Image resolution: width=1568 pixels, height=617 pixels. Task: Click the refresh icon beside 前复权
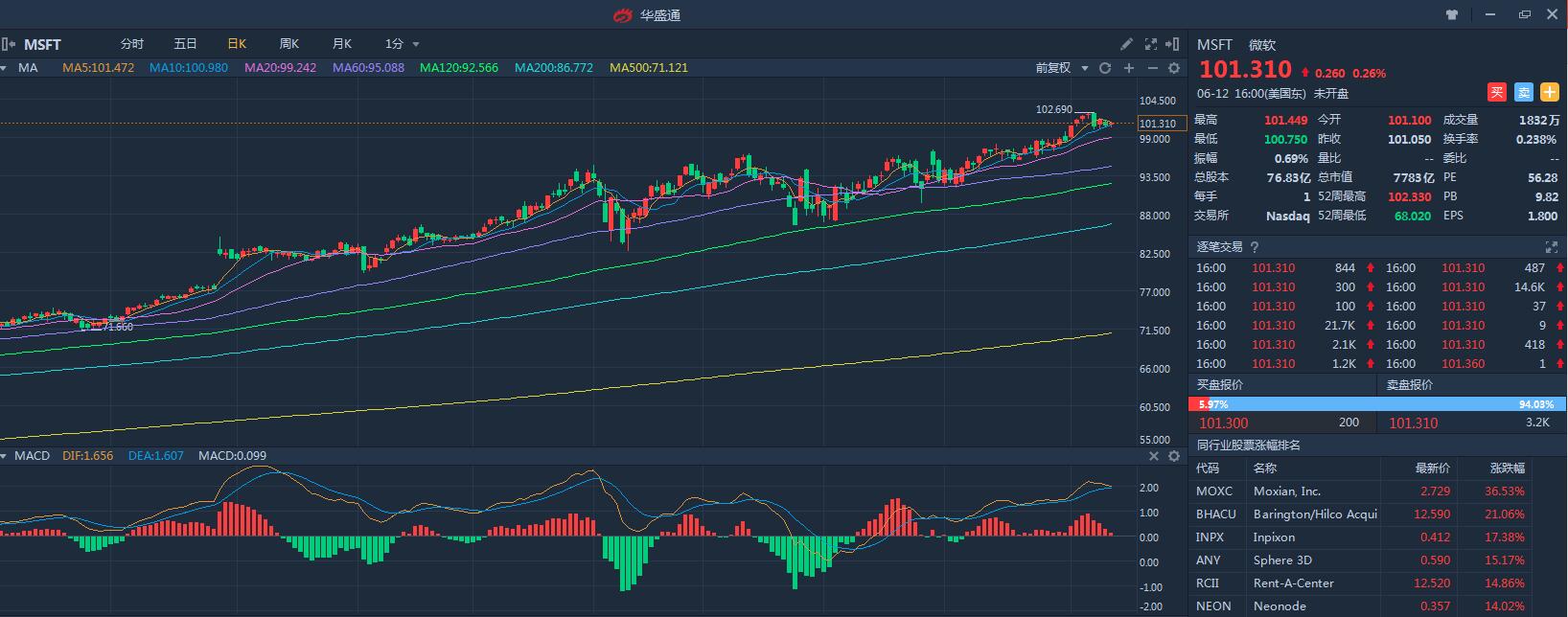pos(1105,68)
